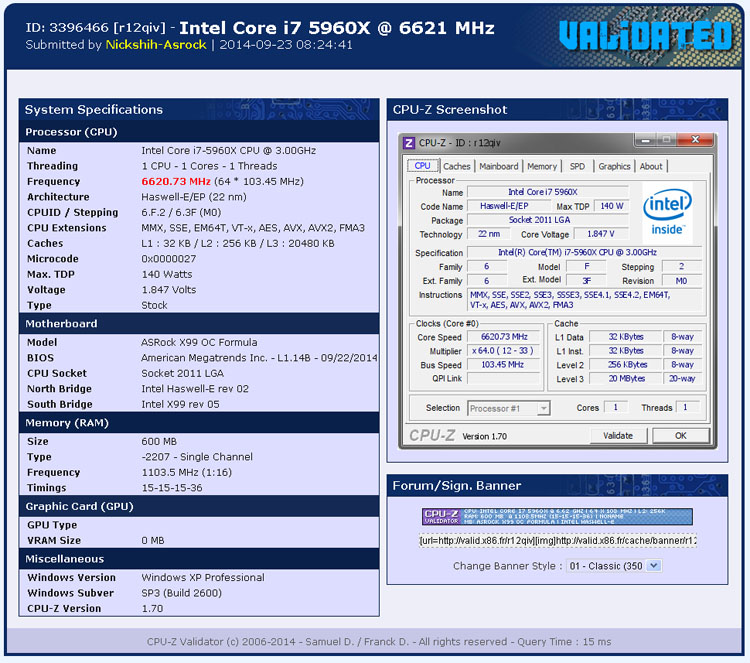Open the Change Banner Style dropdown
Screen dimensions: 750x663
[x=614, y=566]
